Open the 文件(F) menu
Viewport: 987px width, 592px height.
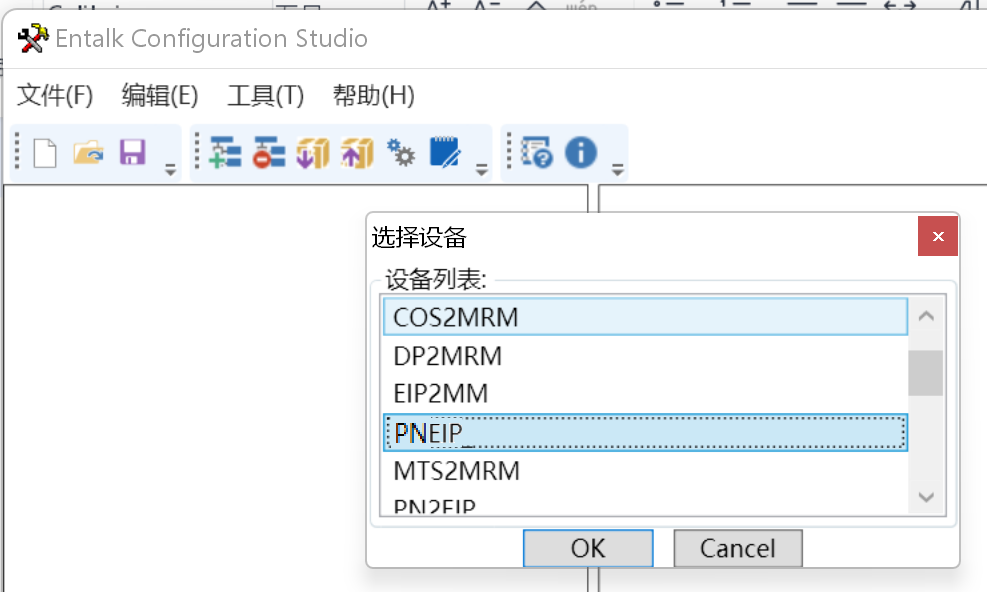pyautogui.click(x=55, y=96)
